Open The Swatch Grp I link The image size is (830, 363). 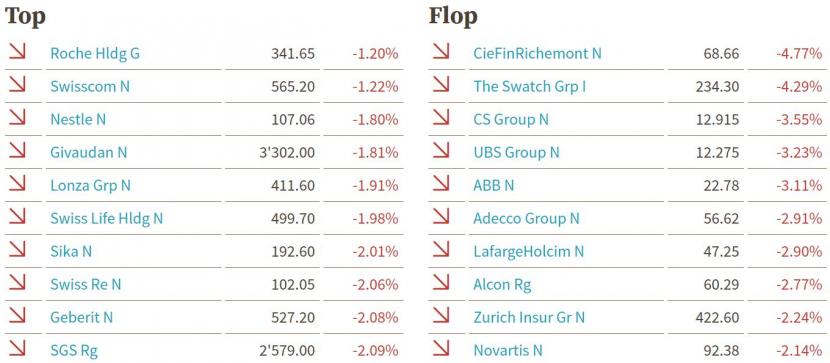tap(530, 87)
